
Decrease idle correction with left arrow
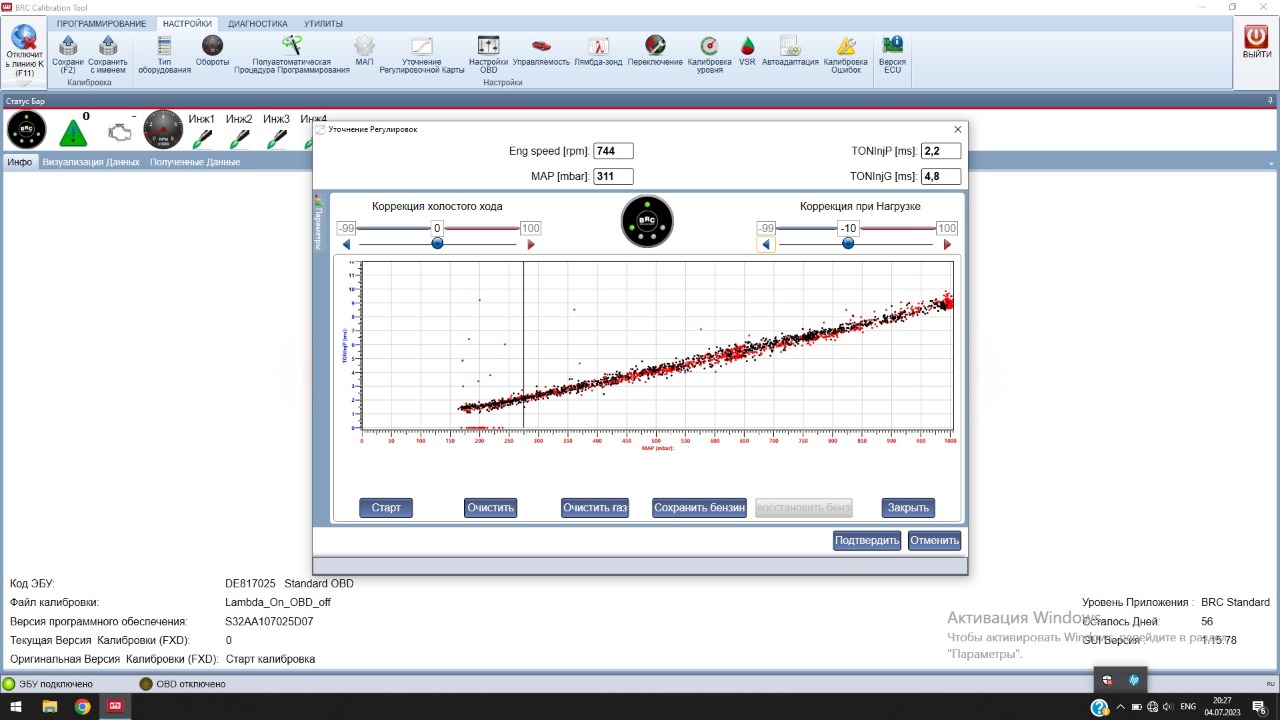[x=346, y=244]
